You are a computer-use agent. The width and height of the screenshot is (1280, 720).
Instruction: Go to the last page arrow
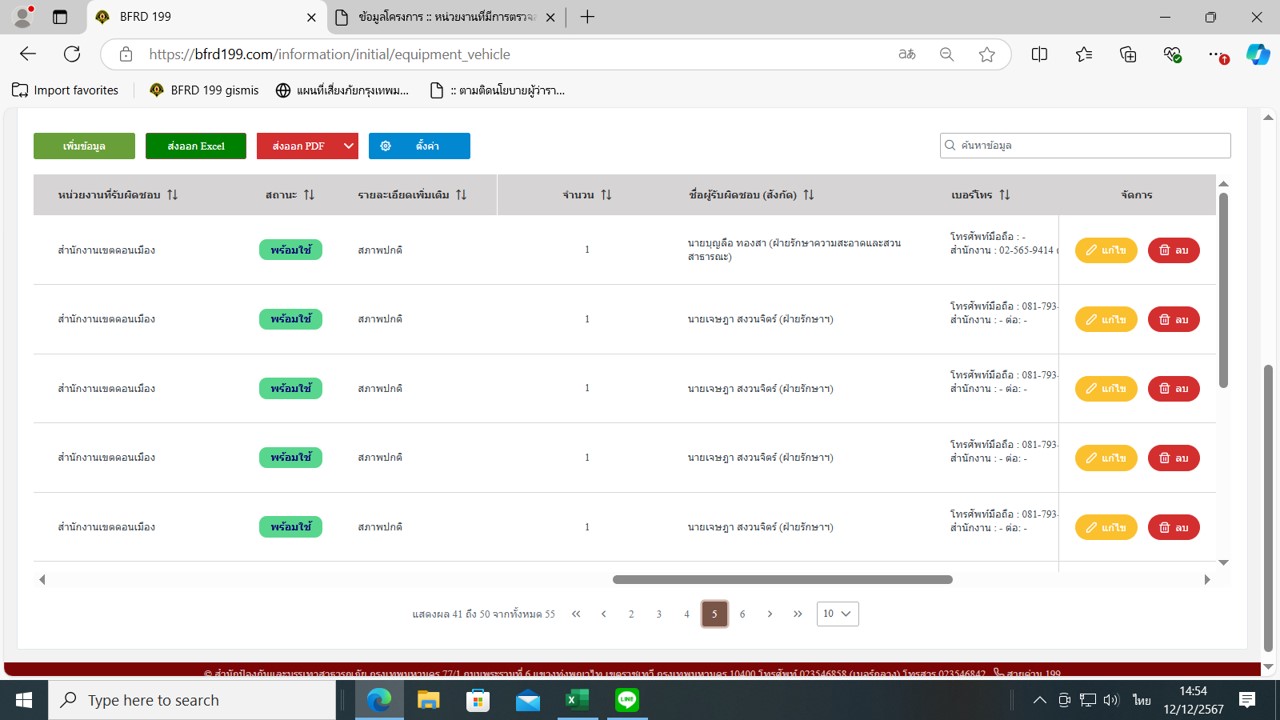tap(797, 614)
